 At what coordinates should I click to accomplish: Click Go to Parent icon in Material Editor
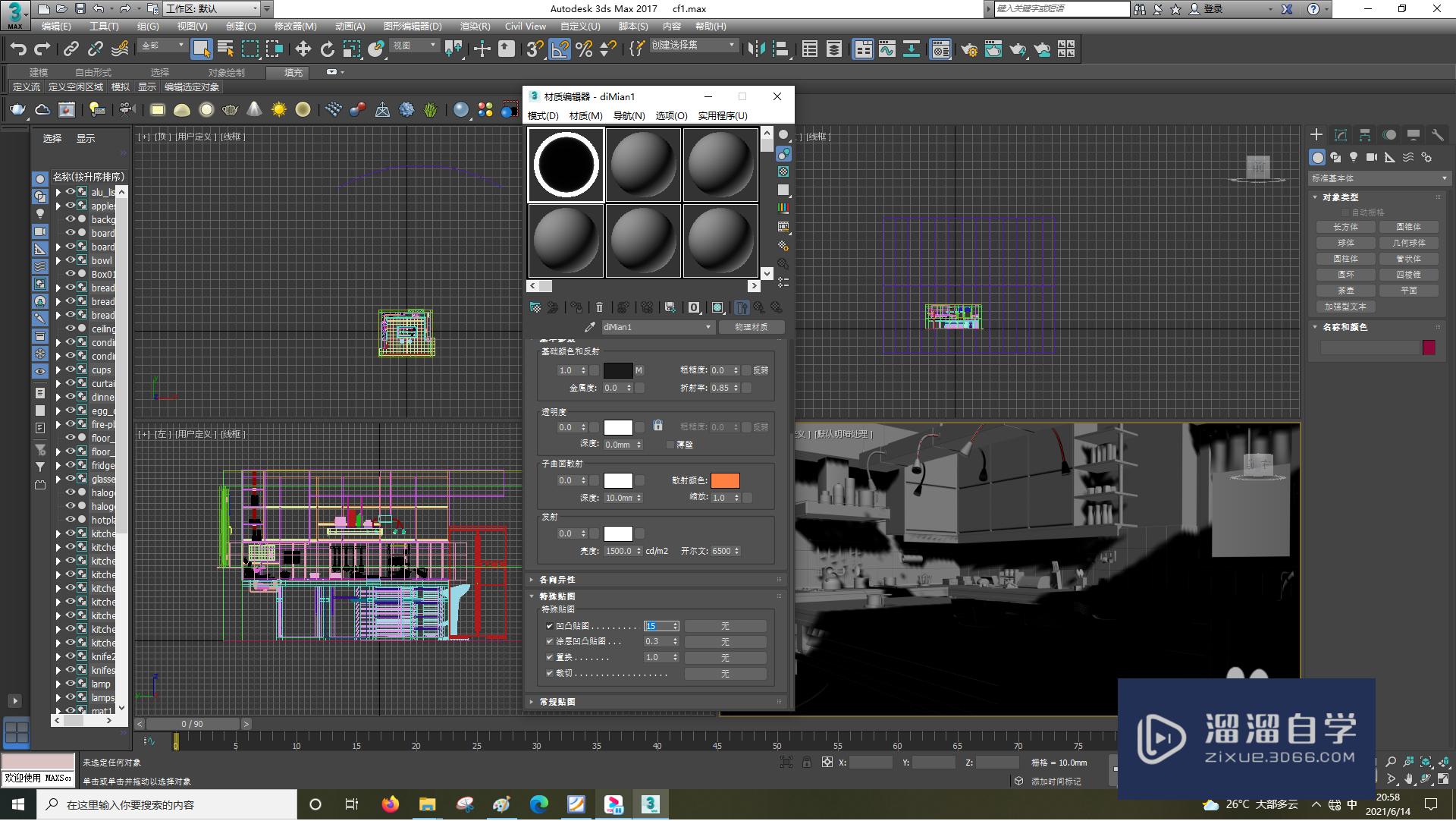click(x=759, y=307)
